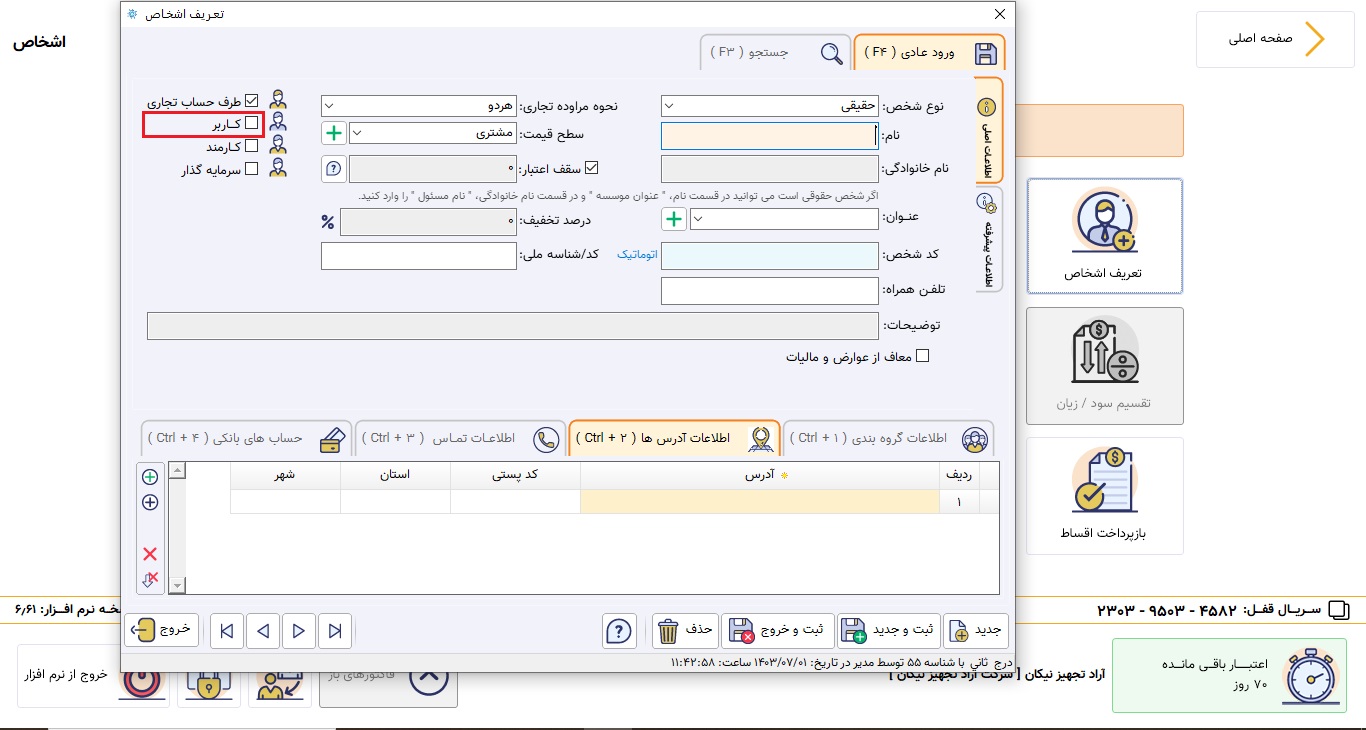Insert row with black plus icon

pyautogui.click(x=150, y=502)
